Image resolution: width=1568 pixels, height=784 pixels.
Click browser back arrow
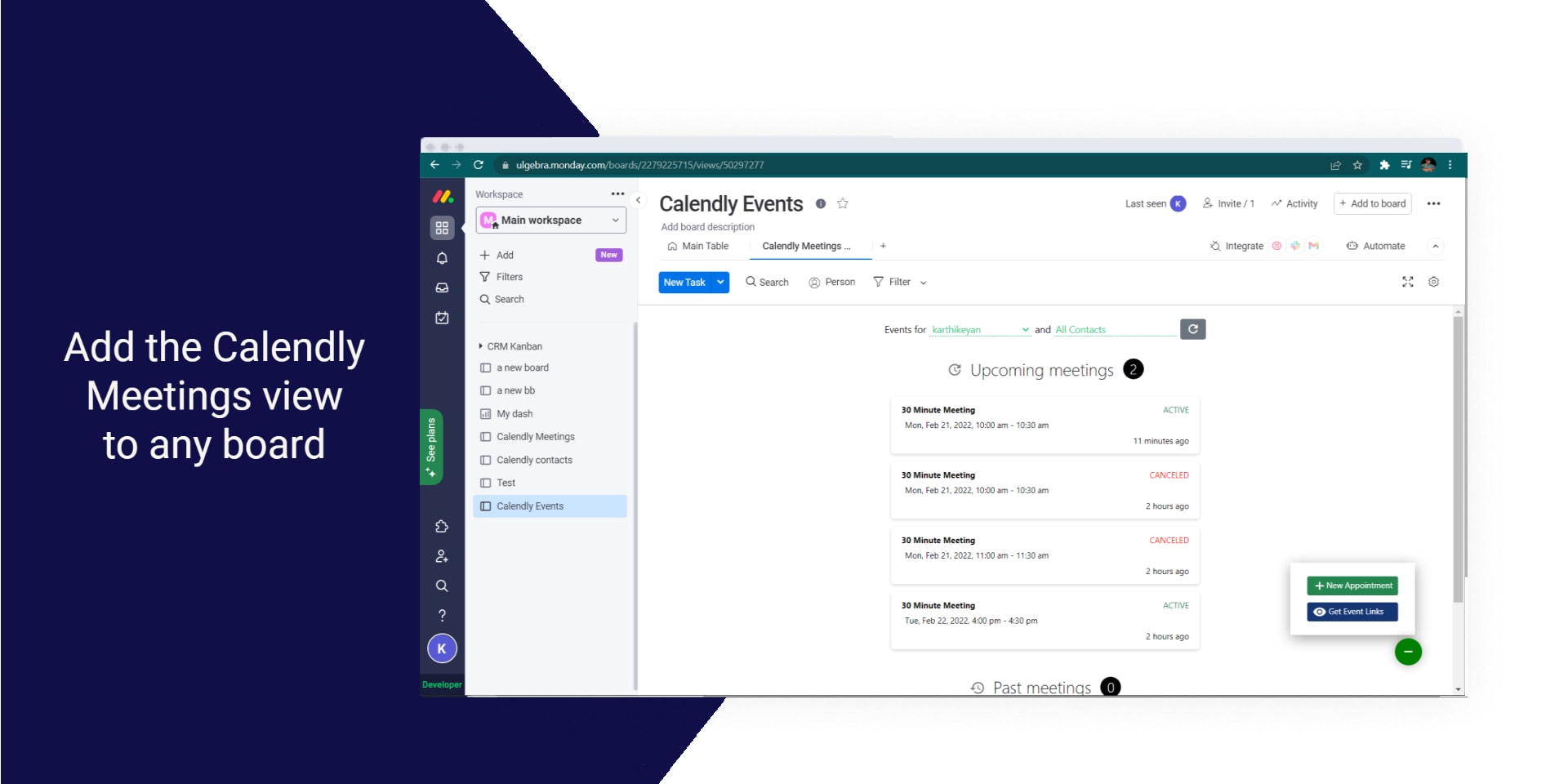coord(434,165)
